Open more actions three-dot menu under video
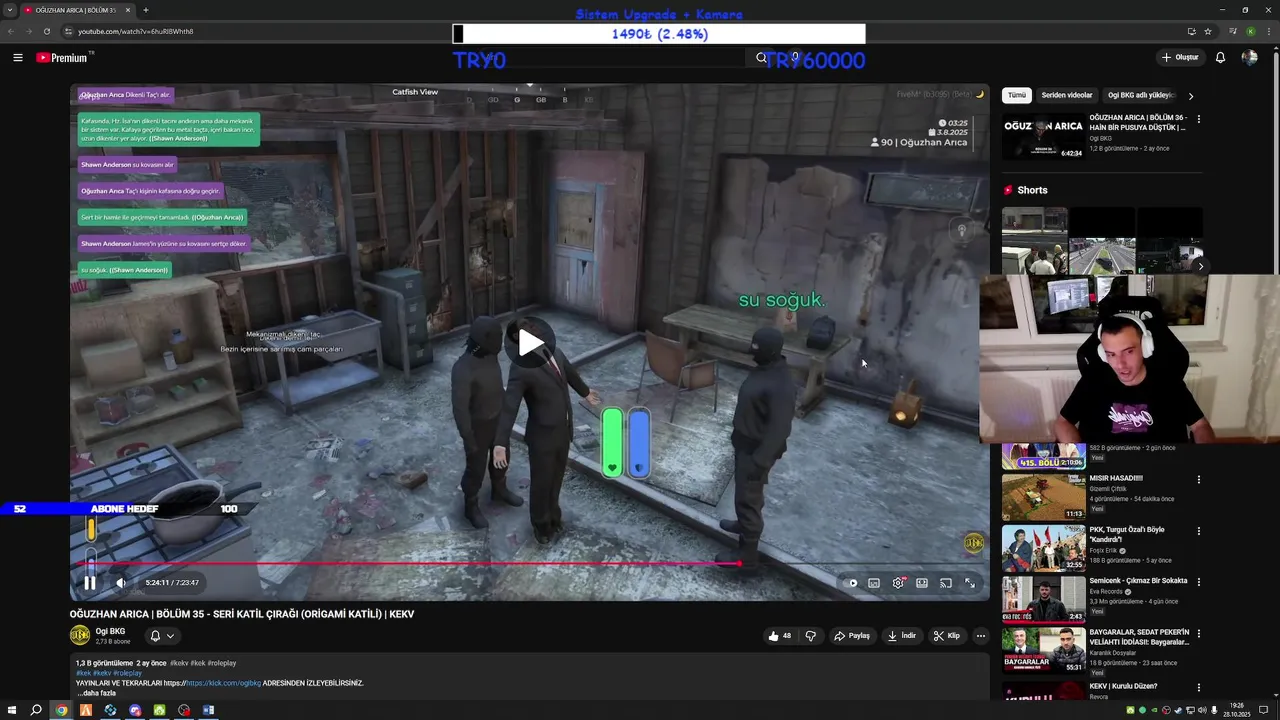 (981, 636)
